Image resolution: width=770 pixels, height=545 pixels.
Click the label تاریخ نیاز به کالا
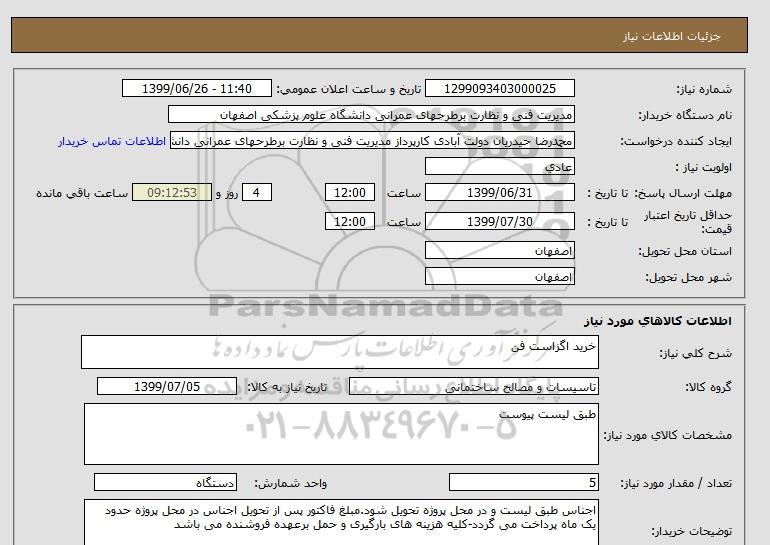[x=287, y=387]
